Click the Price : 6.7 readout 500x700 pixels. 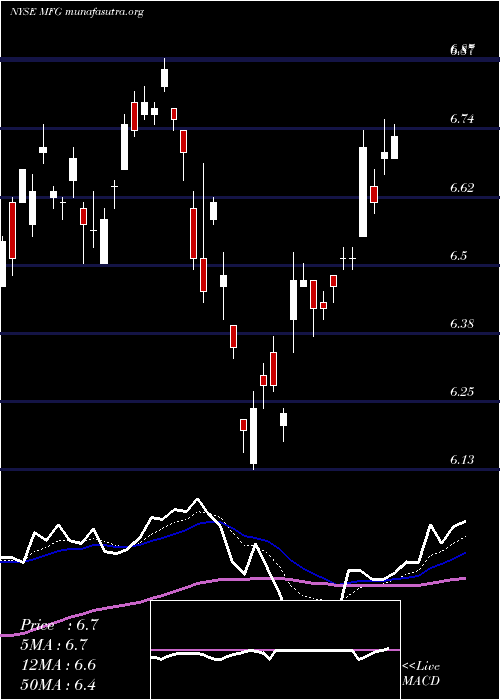click(x=59, y=625)
